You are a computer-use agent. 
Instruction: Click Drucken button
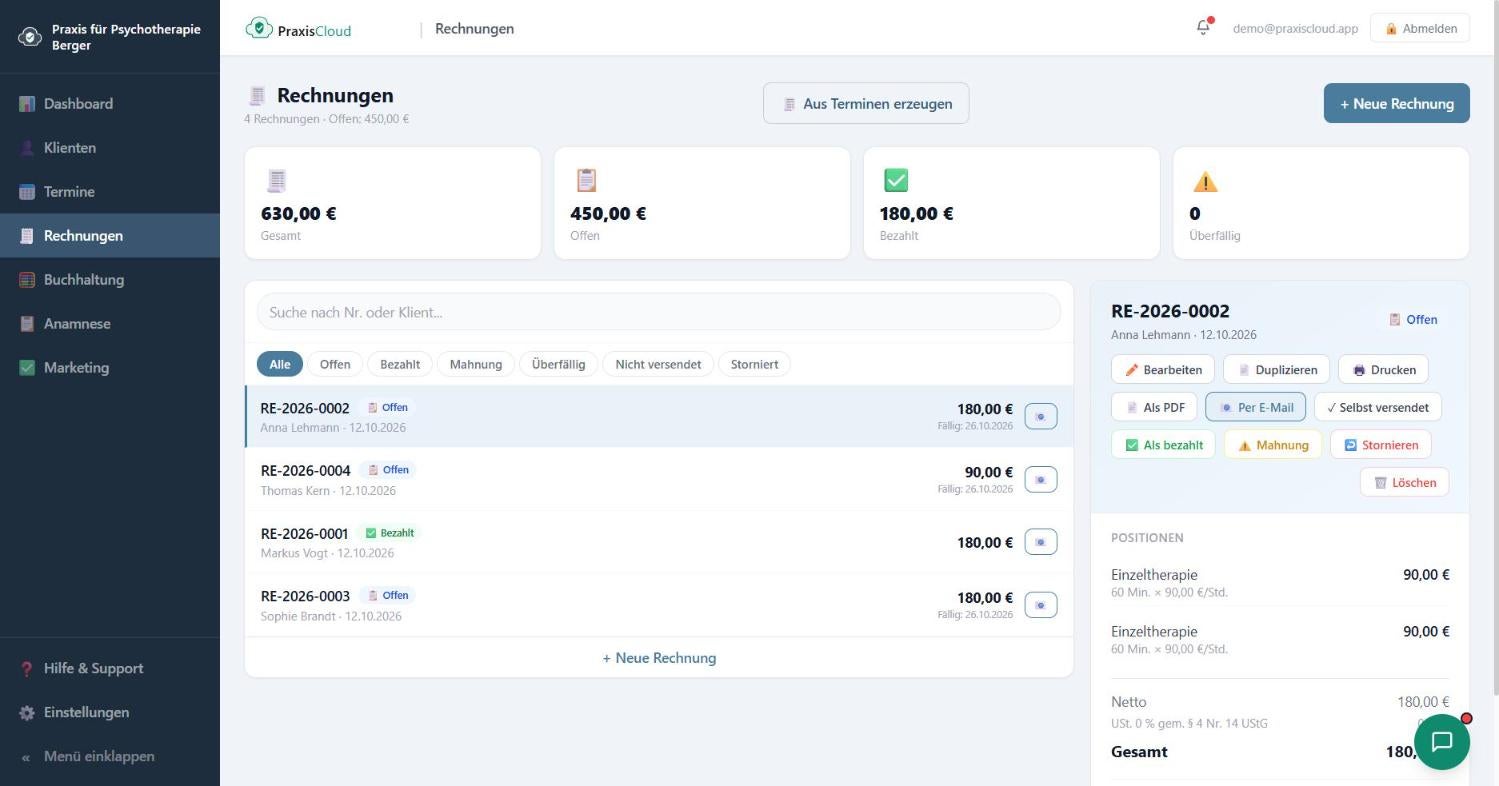coord(1384,370)
